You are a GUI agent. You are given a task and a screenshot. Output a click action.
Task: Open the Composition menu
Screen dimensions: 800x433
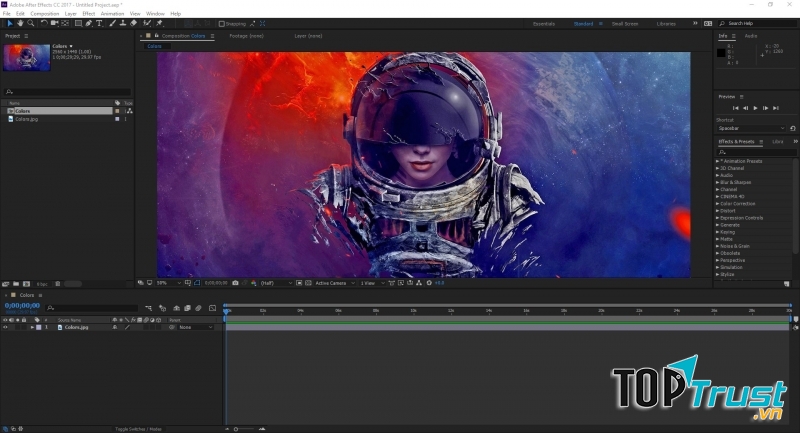45,14
